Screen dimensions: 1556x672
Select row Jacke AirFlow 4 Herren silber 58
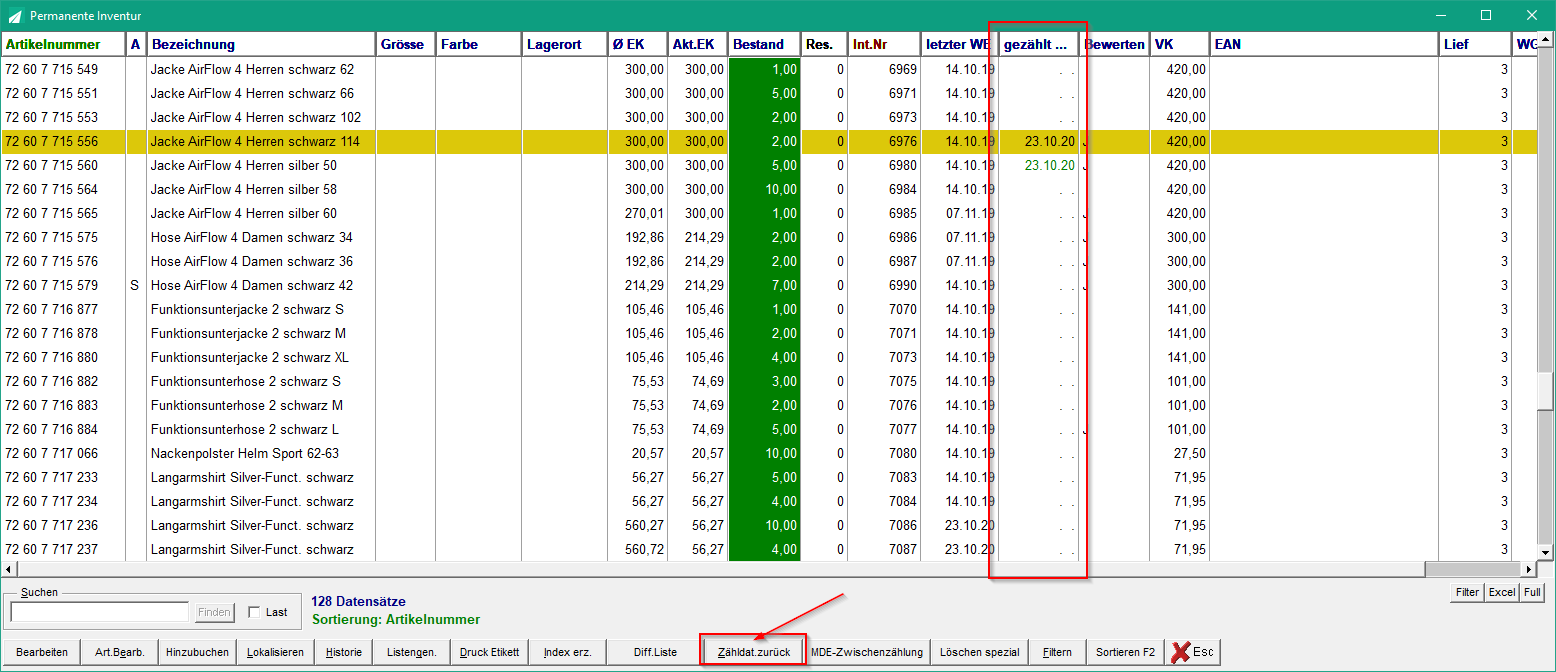[x=769, y=189]
